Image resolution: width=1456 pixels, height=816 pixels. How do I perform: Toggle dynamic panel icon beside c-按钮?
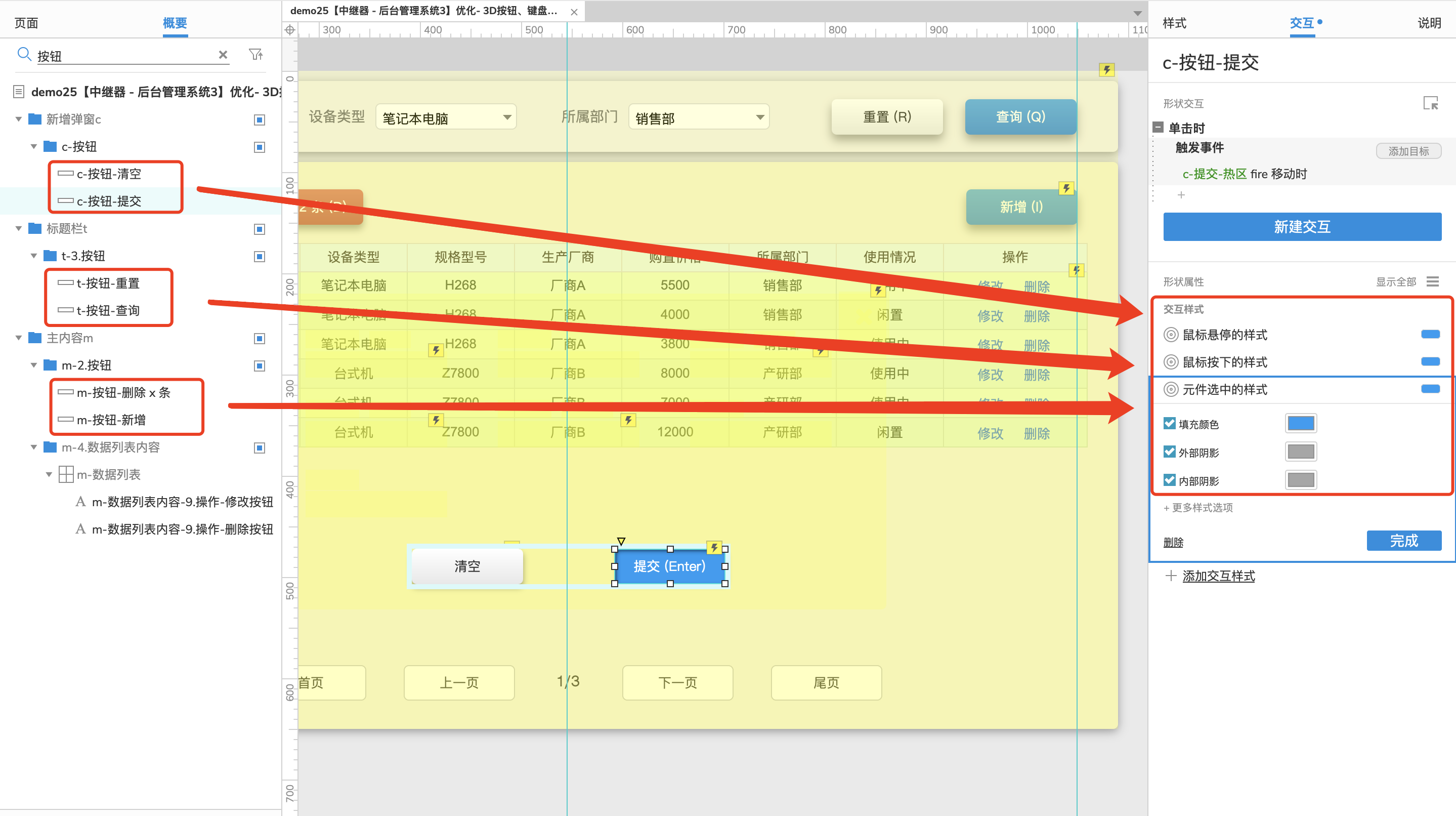(x=260, y=147)
